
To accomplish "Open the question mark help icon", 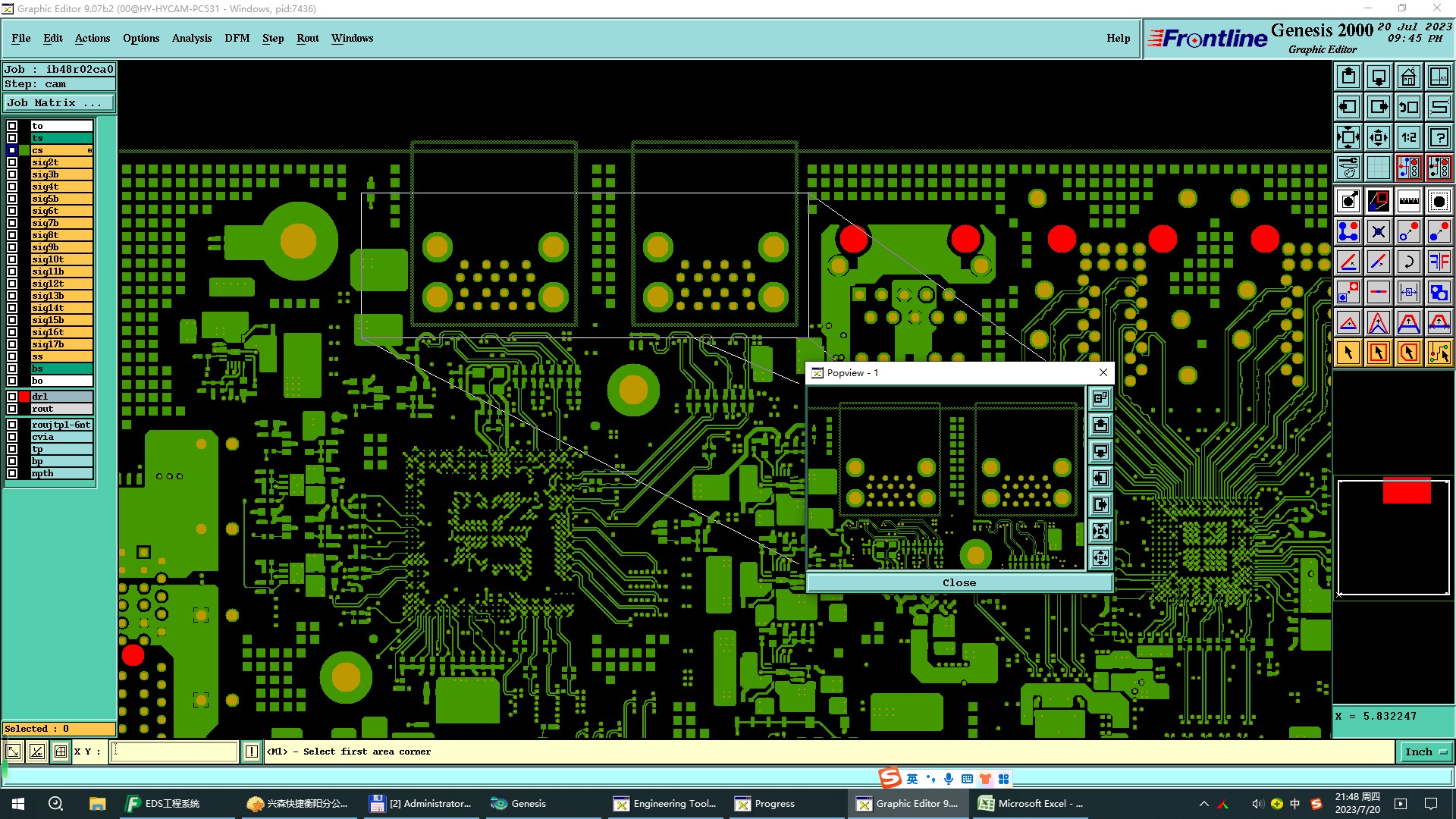I will (x=1439, y=137).
